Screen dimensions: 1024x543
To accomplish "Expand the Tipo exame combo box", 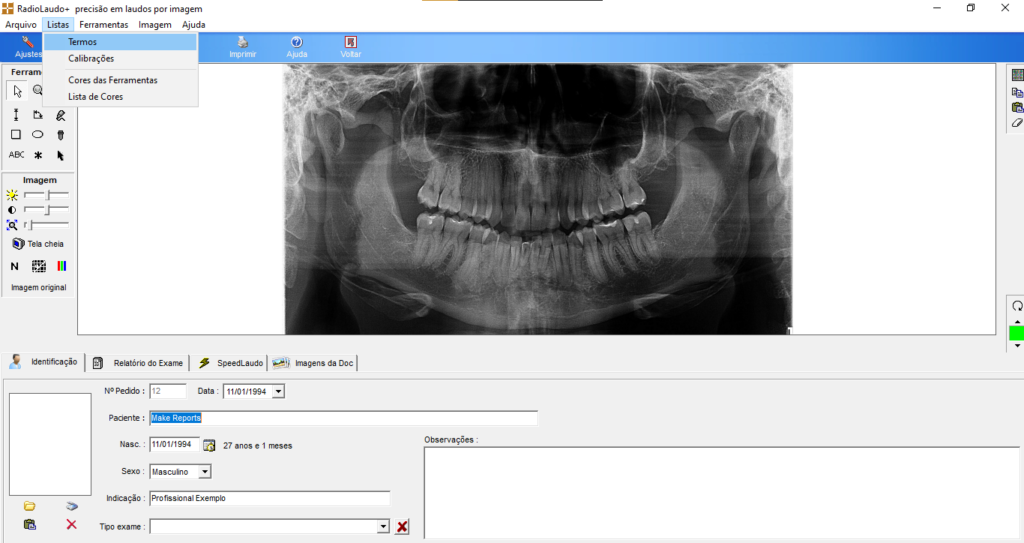I will click(x=383, y=527).
